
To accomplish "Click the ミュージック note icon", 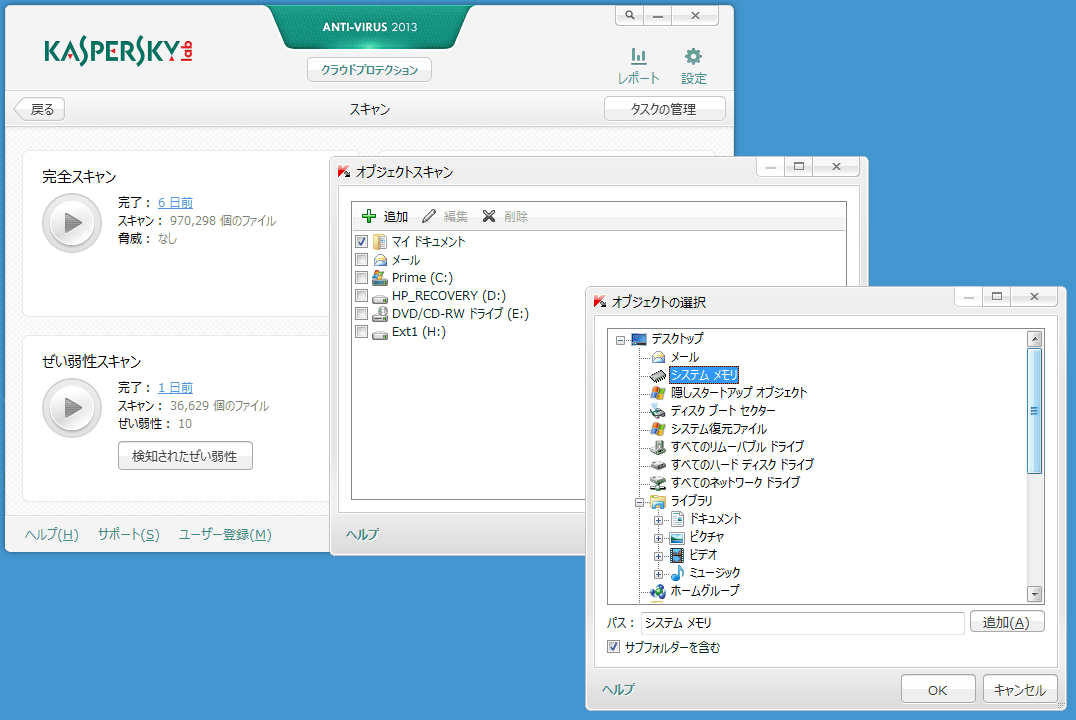I will [x=677, y=572].
